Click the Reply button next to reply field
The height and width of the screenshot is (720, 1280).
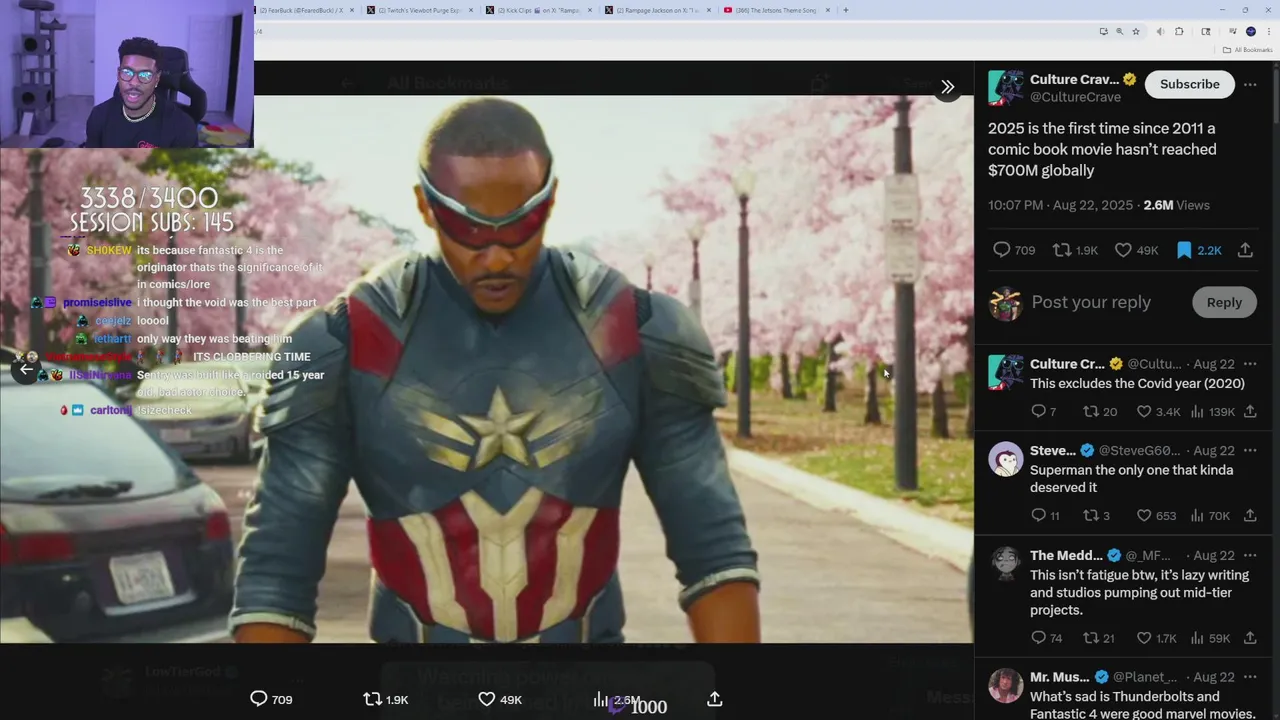1224,302
